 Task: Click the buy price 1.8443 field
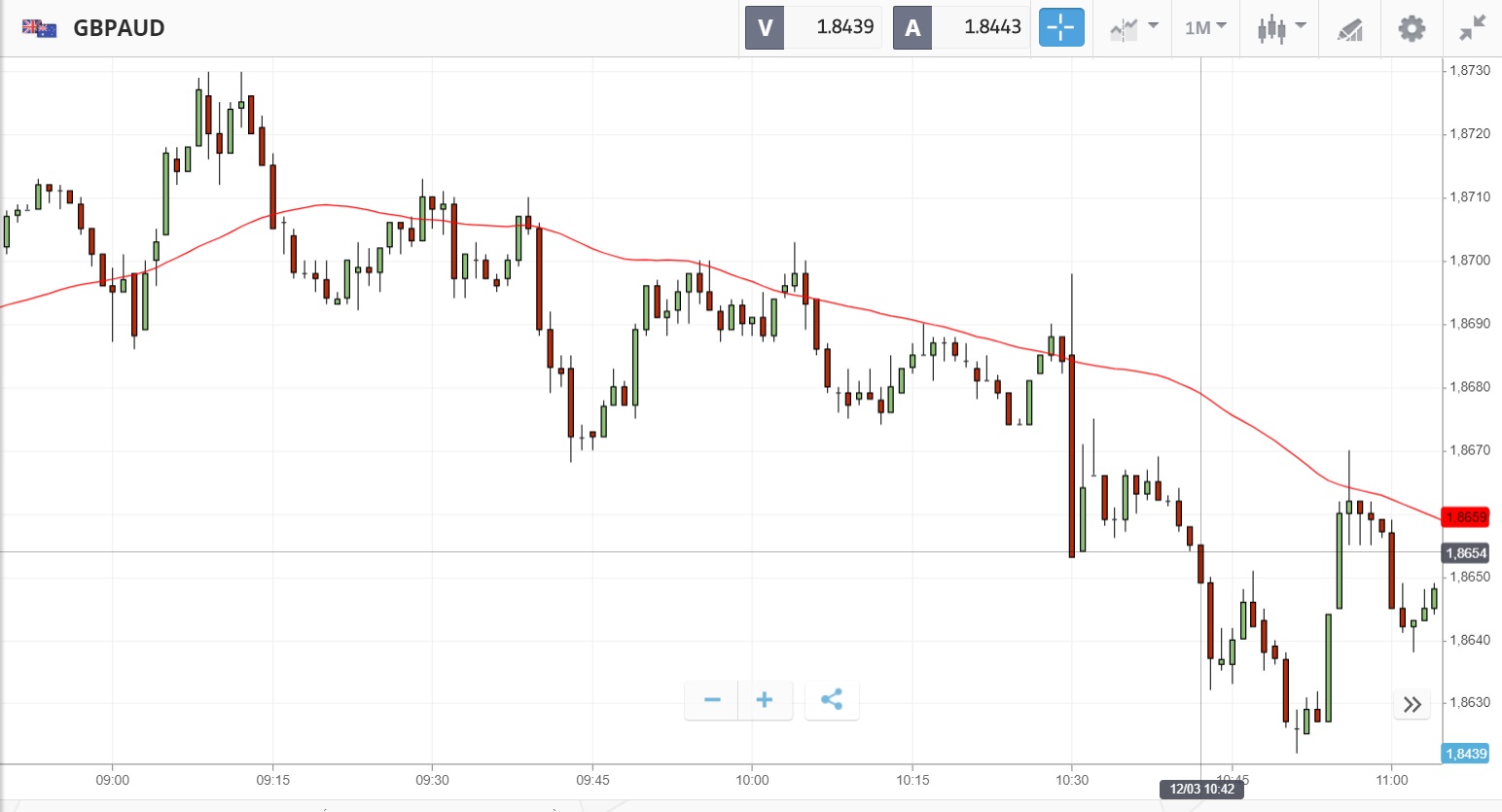point(992,27)
